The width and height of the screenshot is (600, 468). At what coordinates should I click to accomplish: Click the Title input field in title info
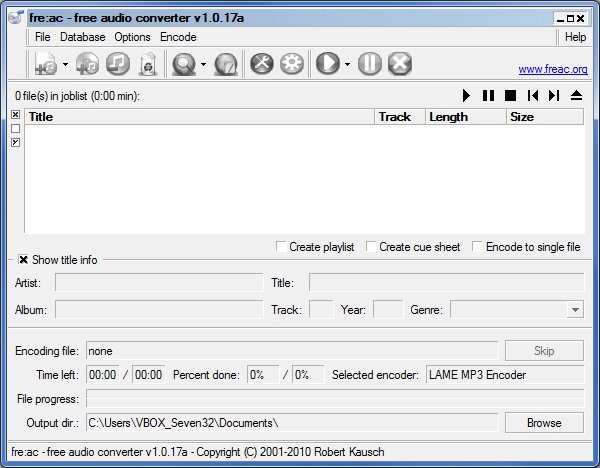pyautogui.click(x=447, y=282)
